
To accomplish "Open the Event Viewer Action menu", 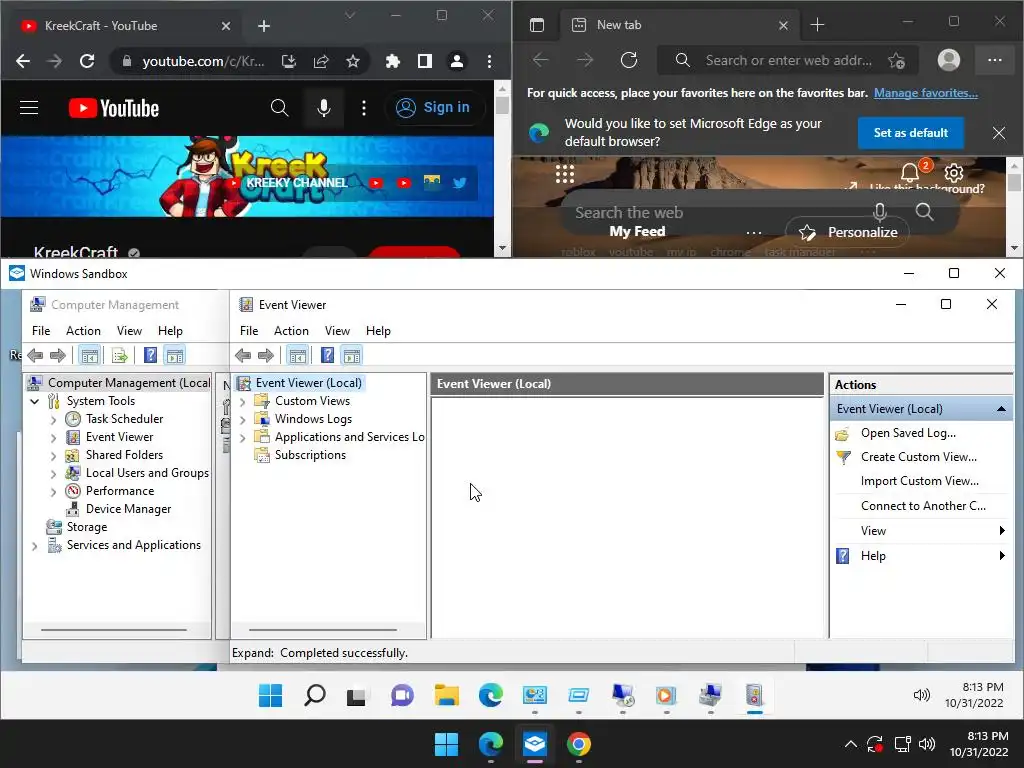I will coord(291,331).
